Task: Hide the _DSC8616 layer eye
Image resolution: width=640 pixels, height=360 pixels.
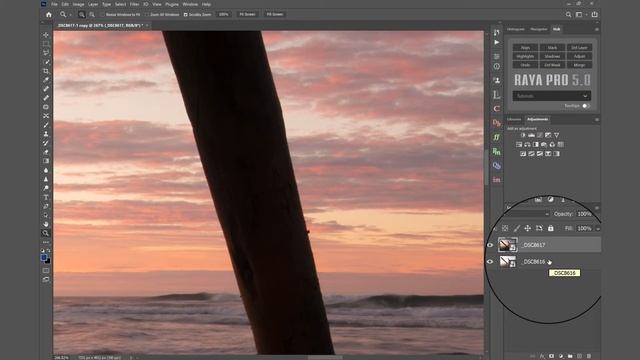Action: [490, 262]
